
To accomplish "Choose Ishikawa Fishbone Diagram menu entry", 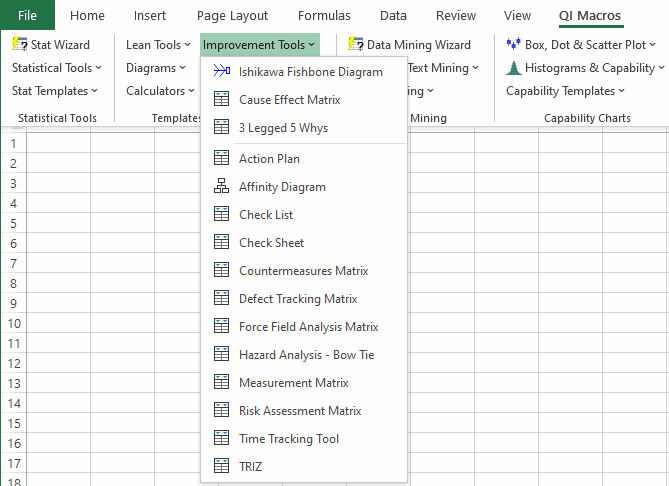I will (304, 71).
